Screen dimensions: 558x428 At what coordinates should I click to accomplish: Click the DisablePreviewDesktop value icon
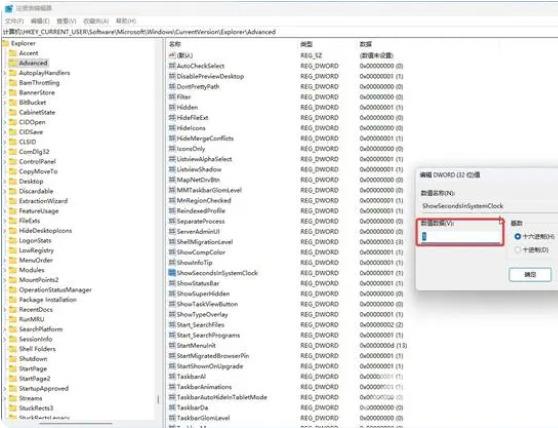tap(172, 76)
